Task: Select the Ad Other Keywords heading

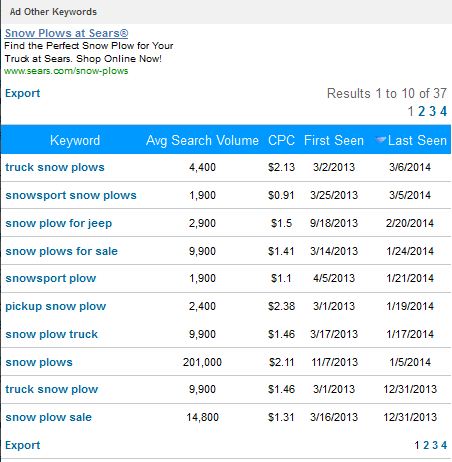Action: click(53, 12)
